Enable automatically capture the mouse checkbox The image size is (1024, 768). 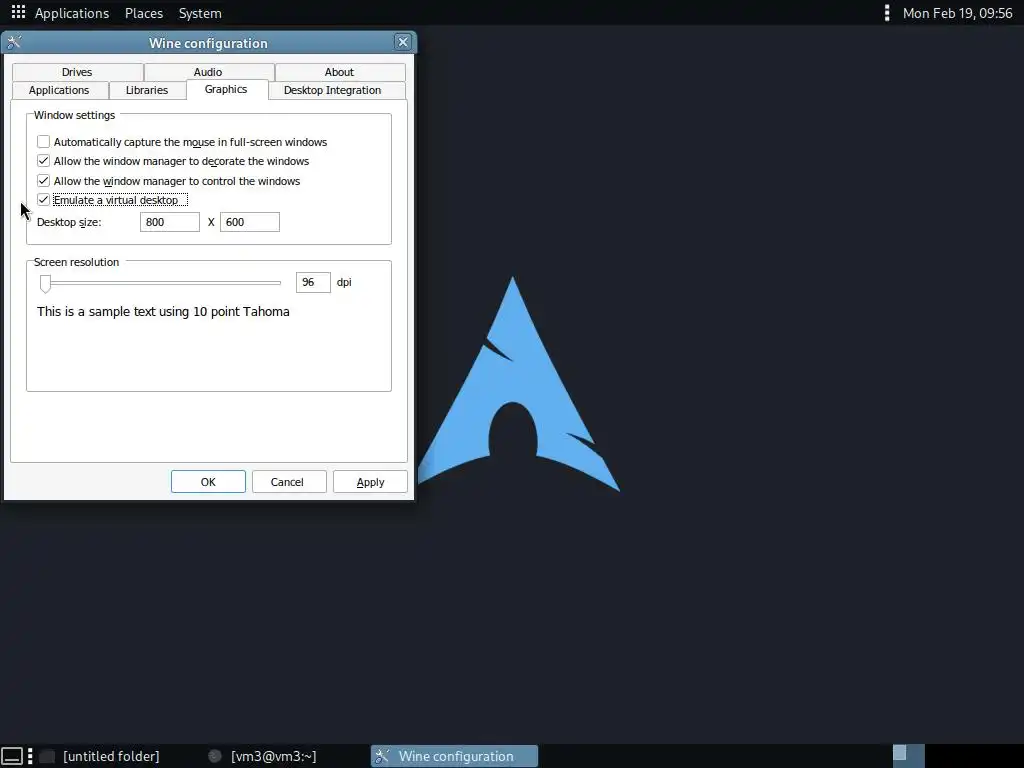pos(43,142)
